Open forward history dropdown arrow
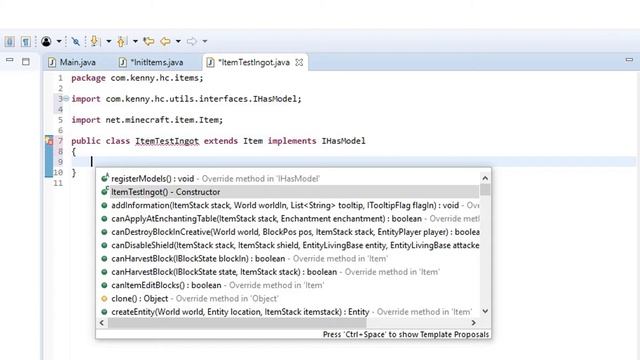The image size is (640, 360). click(204, 41)
